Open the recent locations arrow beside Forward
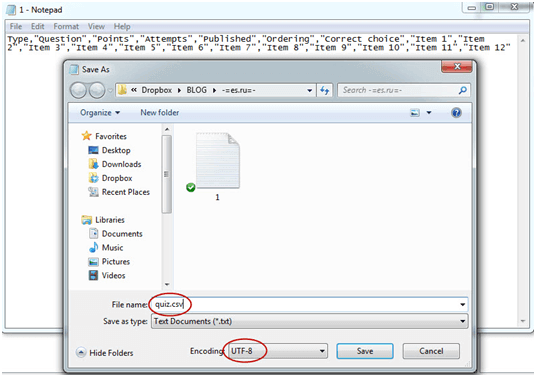This screenshot has height=377, width=536. (x=110, y=91)
